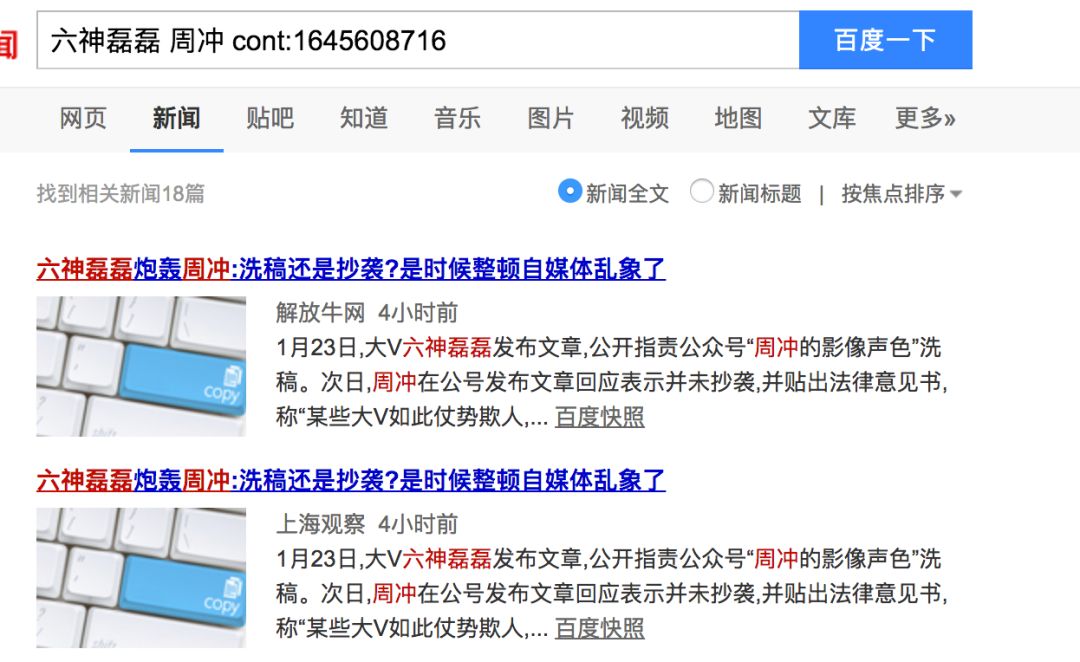Click the 解放牛网 source label
This screenshot has width=1080, height=662.
click(320, 313)
